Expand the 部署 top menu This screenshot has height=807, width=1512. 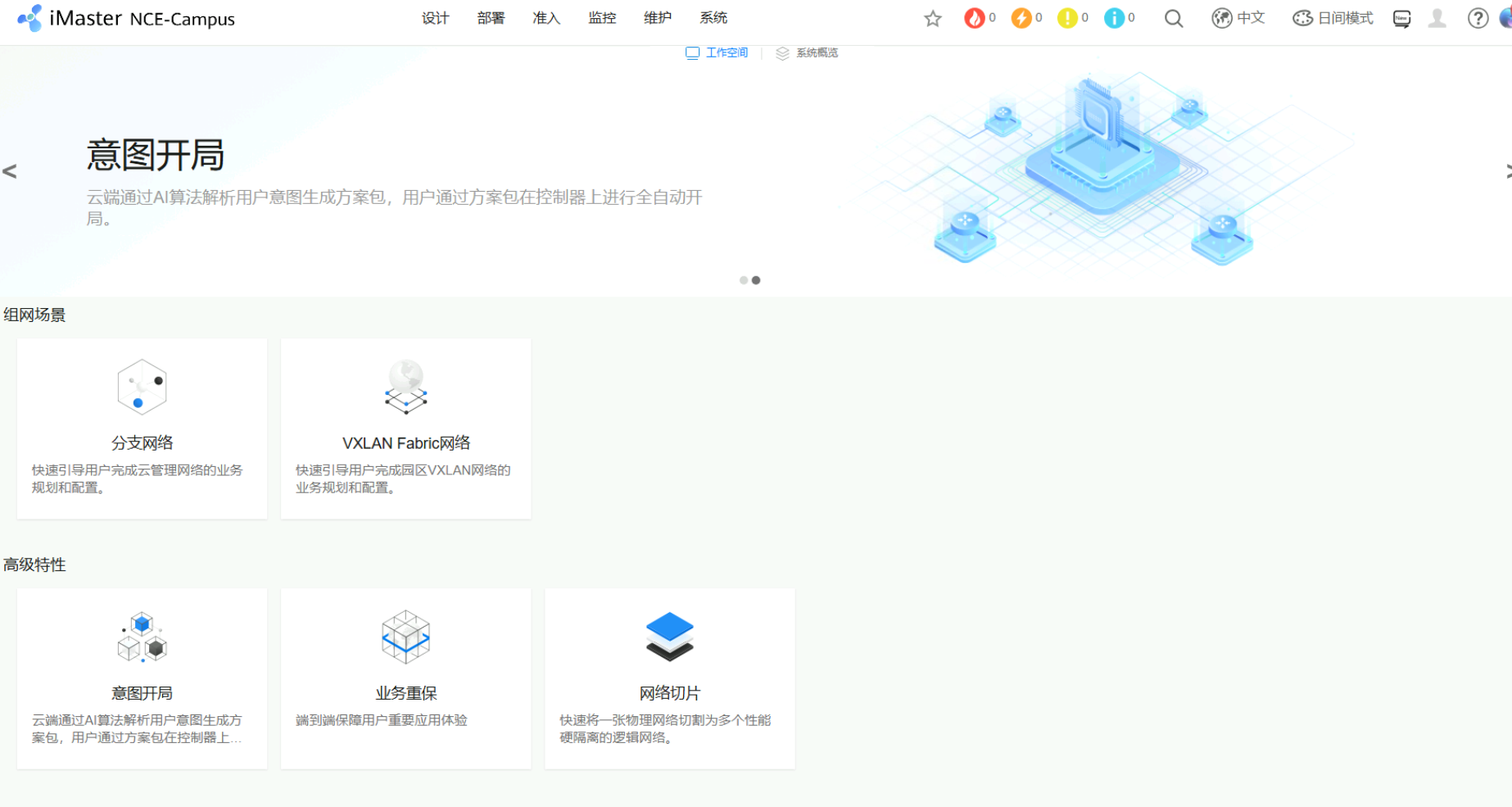[x=491, y=18]
